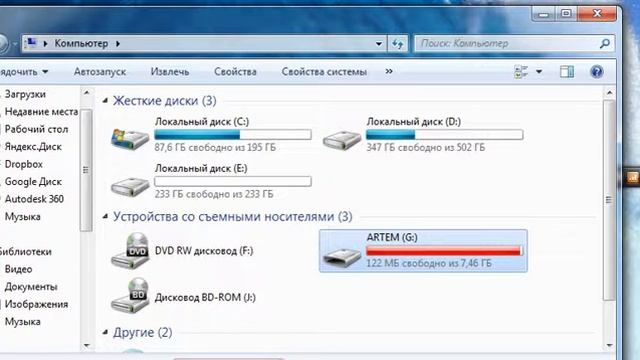Select the BD-ROM drive (J:) icon
640x360 pixels.
tap(130, 296)
